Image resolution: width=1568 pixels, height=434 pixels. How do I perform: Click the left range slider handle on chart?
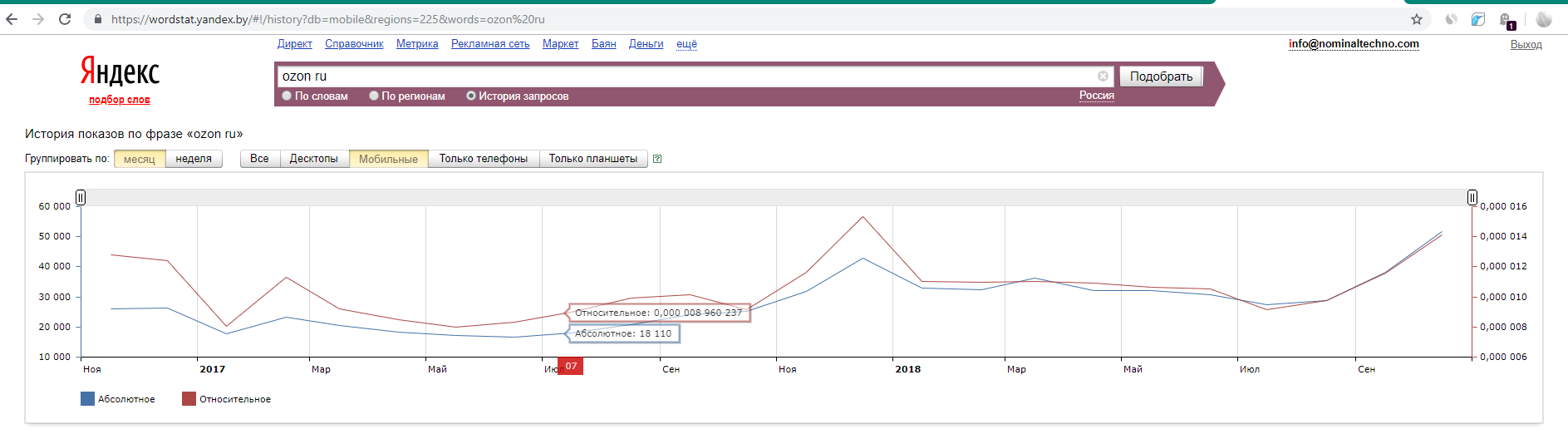click(81, 197)
